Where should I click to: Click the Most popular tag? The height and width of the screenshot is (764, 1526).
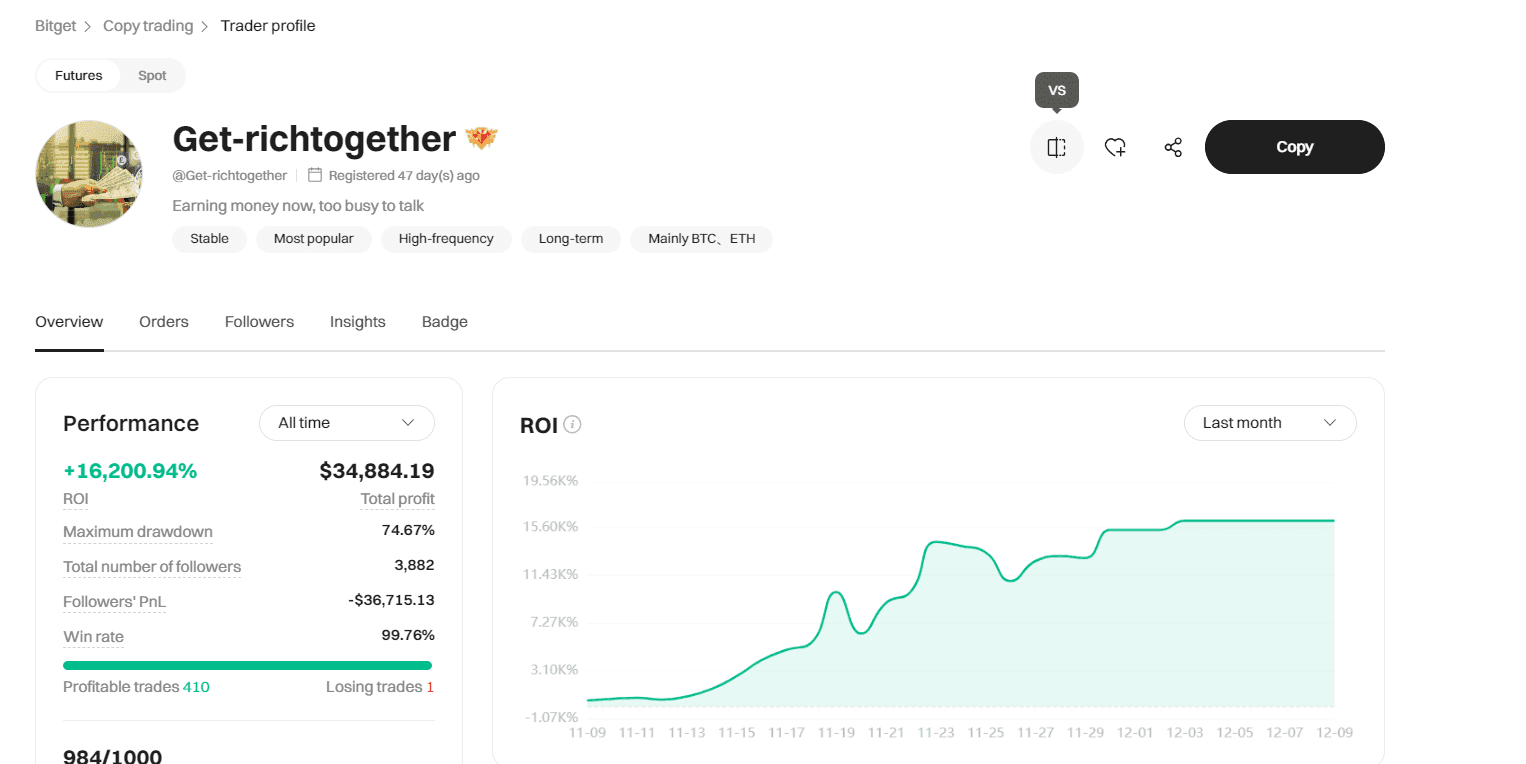tap(313, 239)
